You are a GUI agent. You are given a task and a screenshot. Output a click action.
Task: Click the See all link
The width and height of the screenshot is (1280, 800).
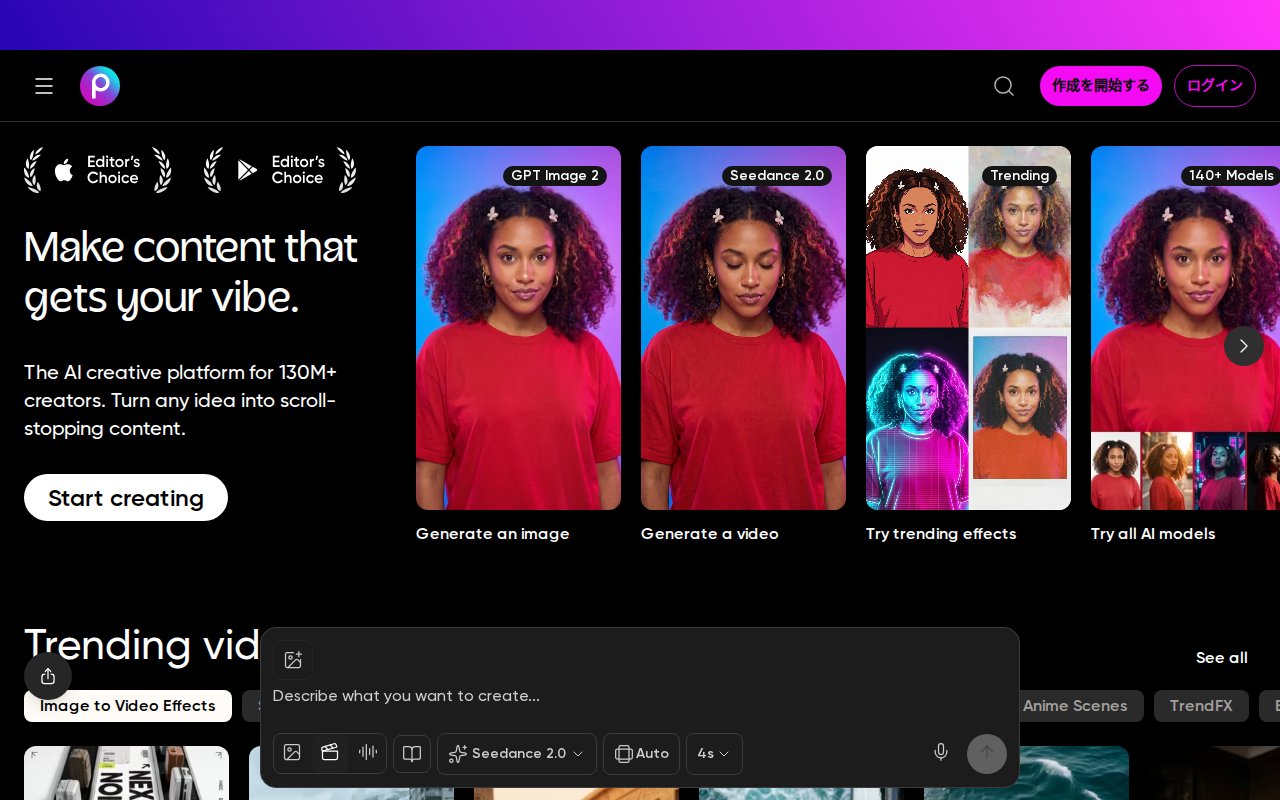click(1222, 658)
